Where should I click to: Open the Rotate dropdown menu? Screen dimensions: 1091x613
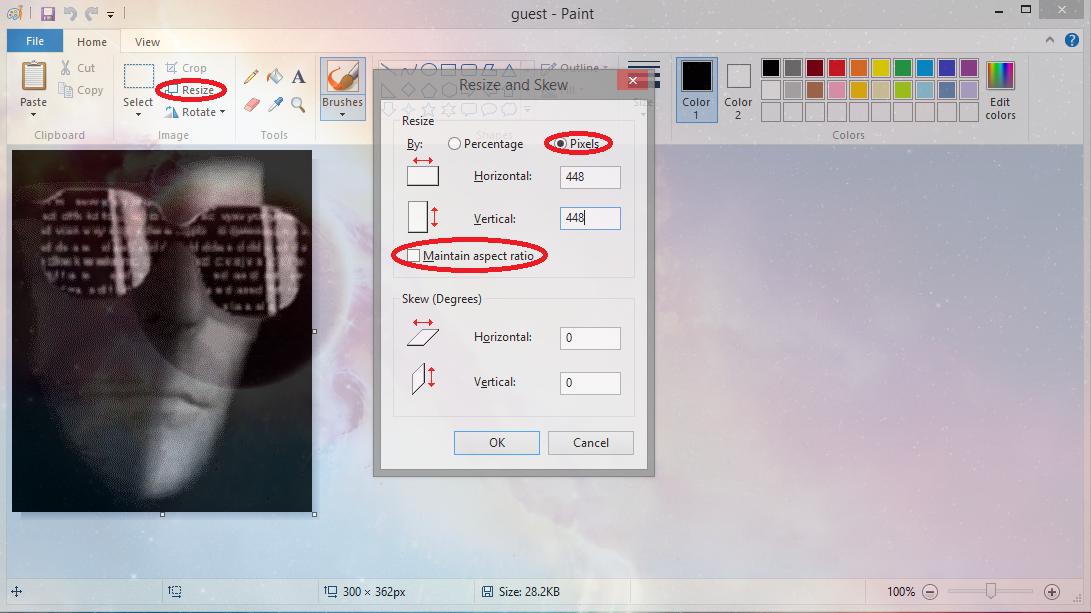[194, 111]
